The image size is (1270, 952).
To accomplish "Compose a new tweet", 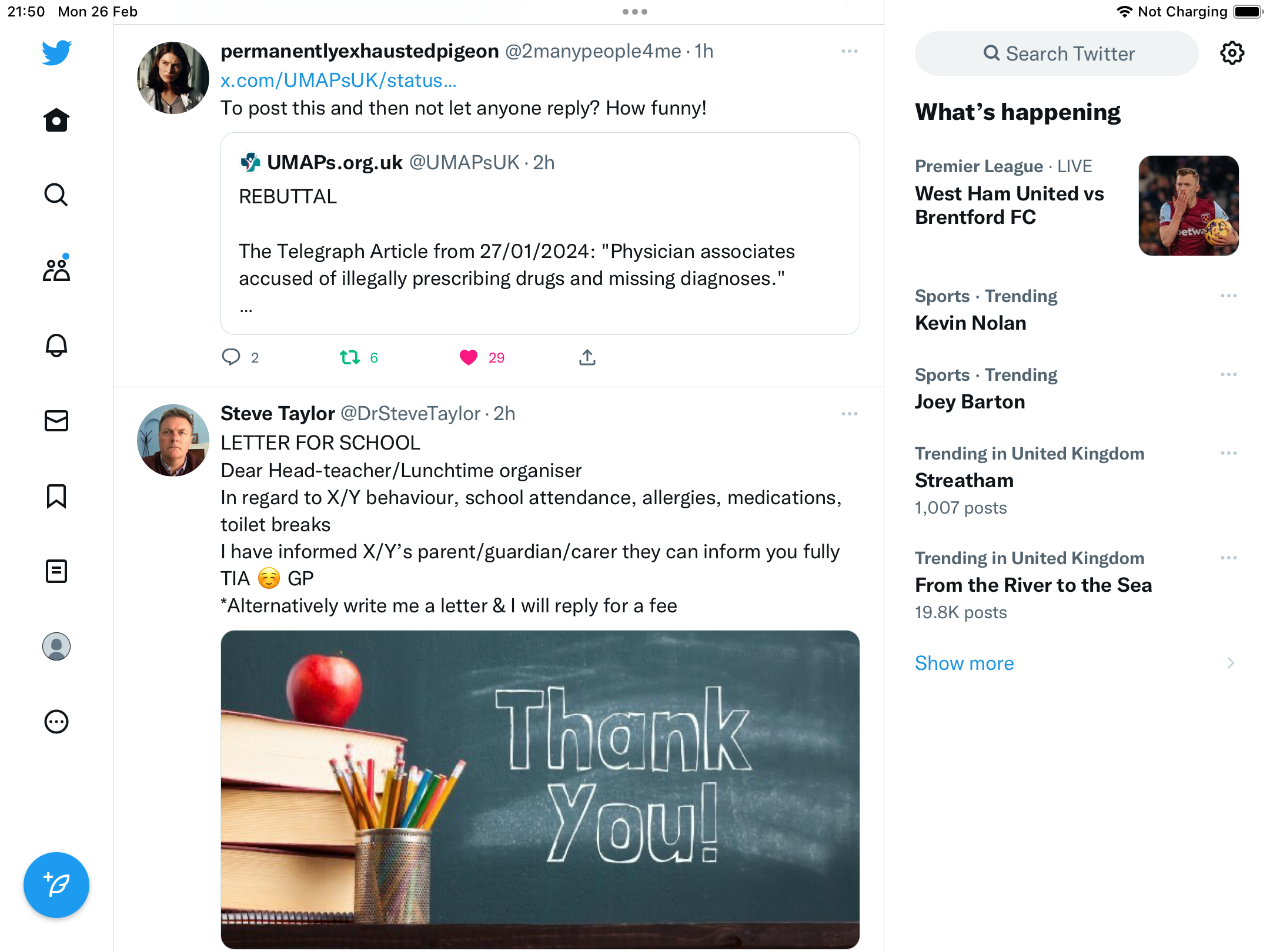I will click(x=56, y=885).
